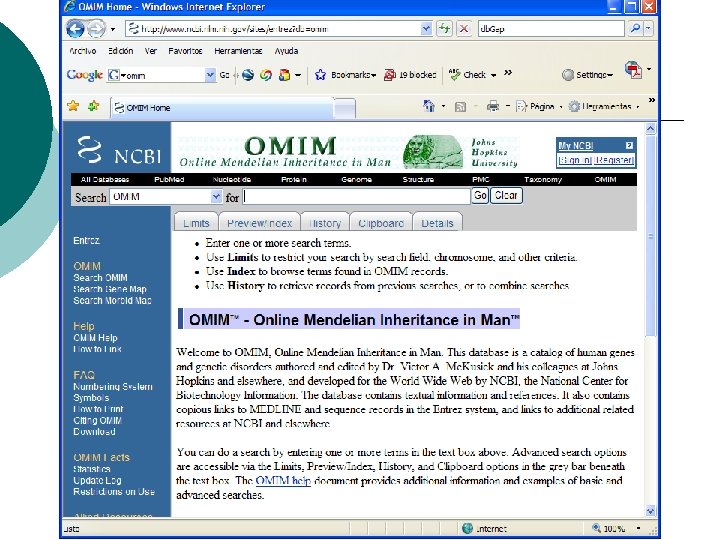Click the RSS feeds icon
Screen dimensions: 720x540
tap(460, 107)
